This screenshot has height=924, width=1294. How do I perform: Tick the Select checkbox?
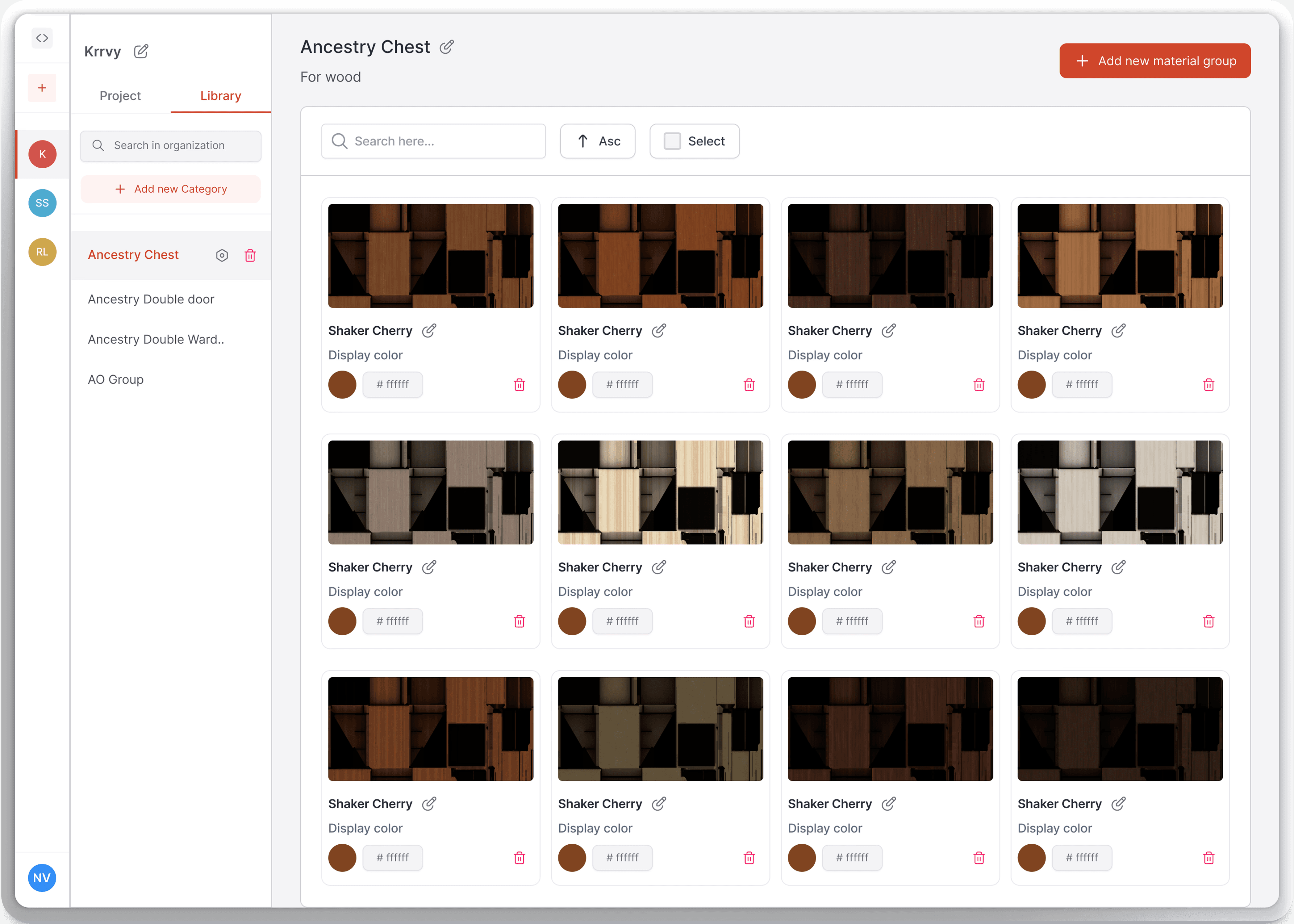coord(672,141)
